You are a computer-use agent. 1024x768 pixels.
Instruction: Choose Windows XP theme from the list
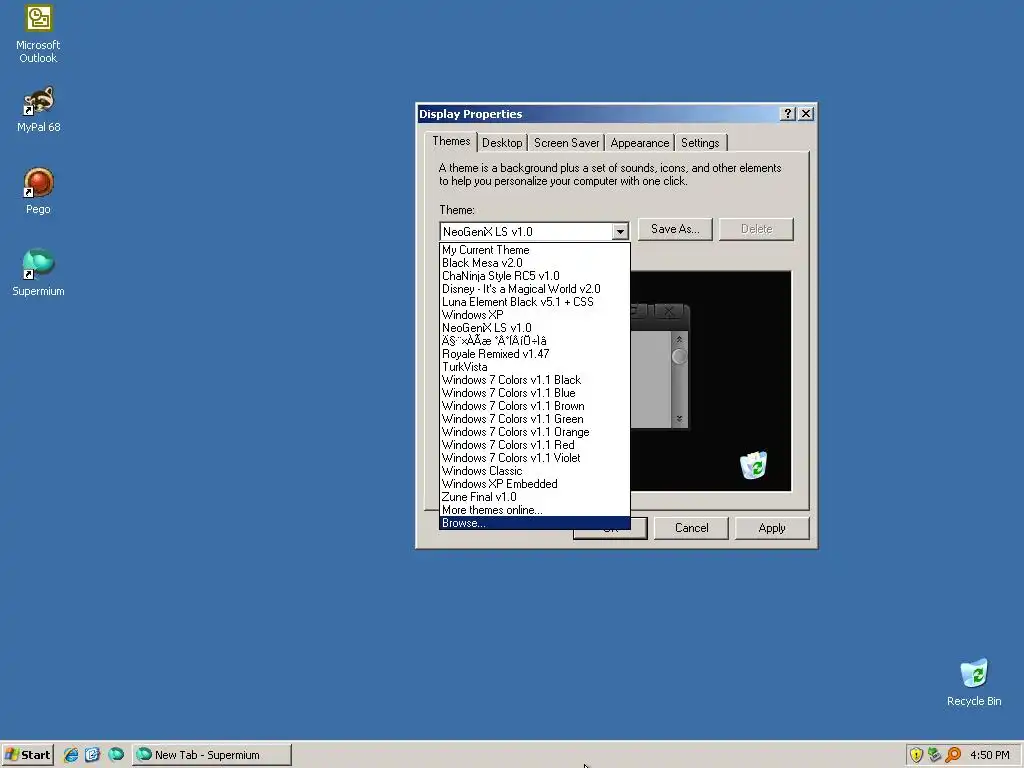534,315
